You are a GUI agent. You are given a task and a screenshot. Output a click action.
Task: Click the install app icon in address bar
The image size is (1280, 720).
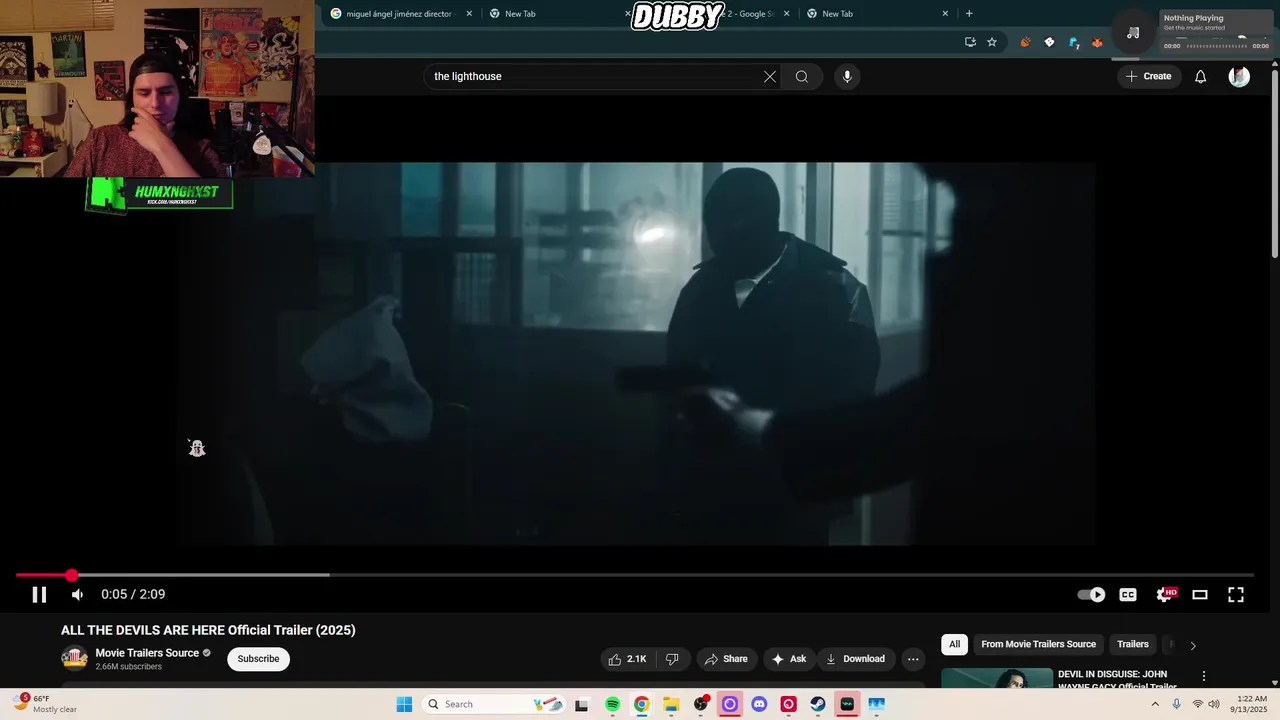point(970,42)
